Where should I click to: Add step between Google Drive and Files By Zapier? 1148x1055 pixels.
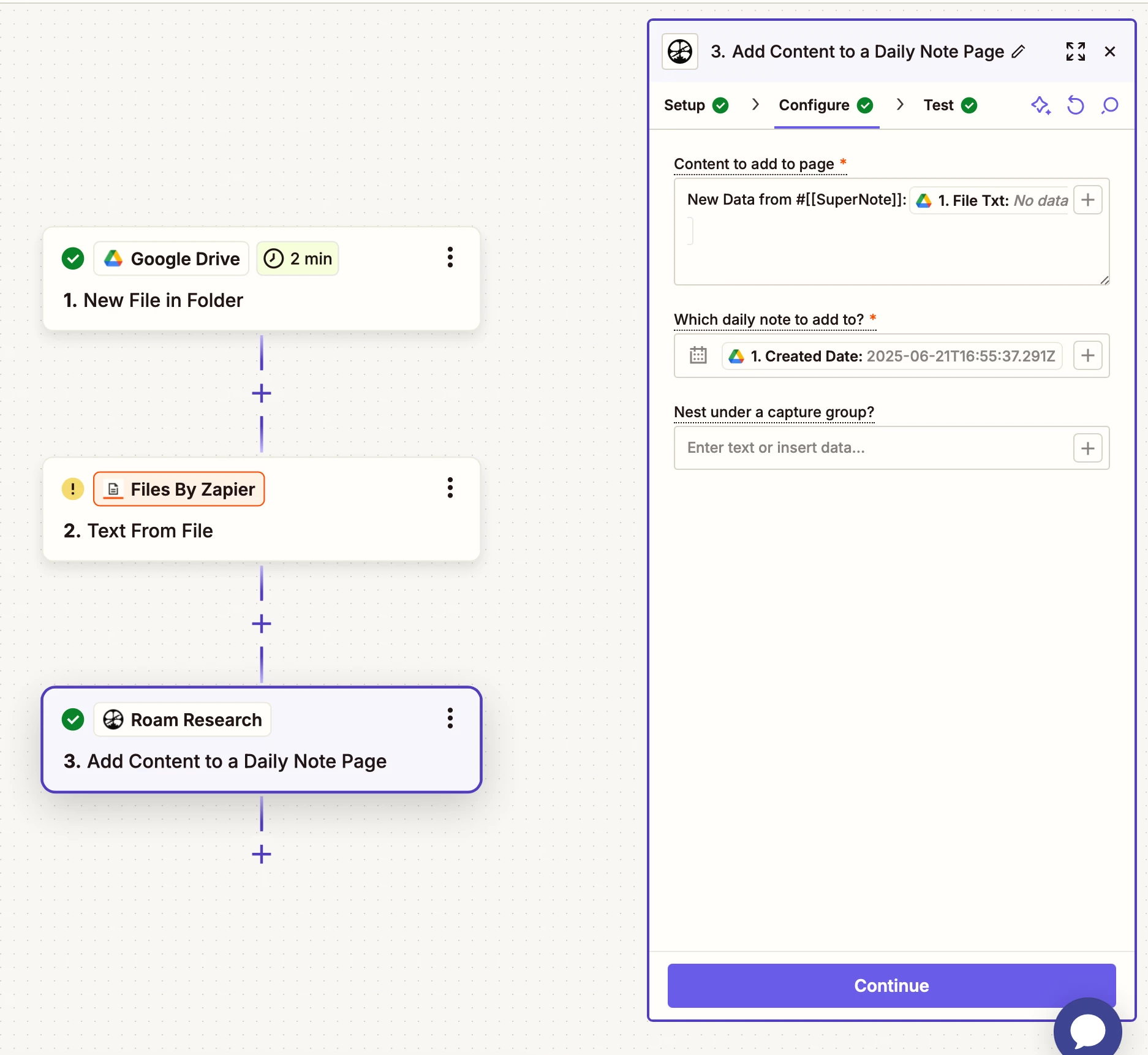click(x=262, y=393)
